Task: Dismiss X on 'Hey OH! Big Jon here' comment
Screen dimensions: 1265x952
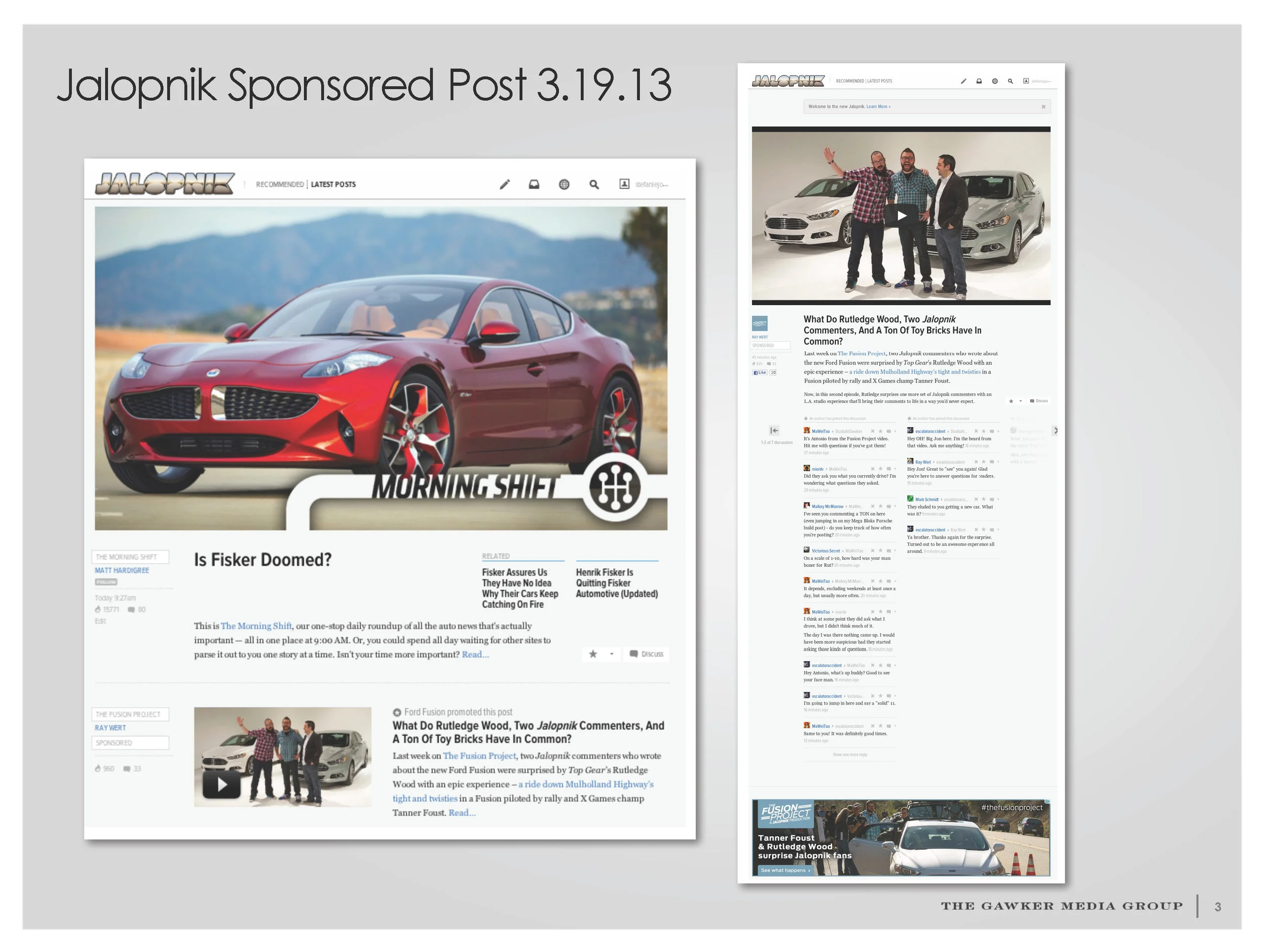Action: pyautogui.click(x=976, y=431)
